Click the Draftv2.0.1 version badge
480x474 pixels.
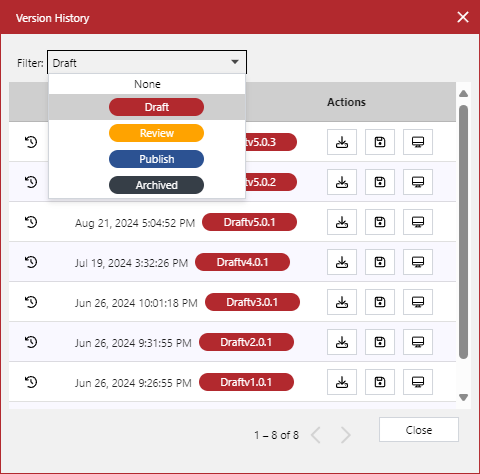click(x=246, y=342)
